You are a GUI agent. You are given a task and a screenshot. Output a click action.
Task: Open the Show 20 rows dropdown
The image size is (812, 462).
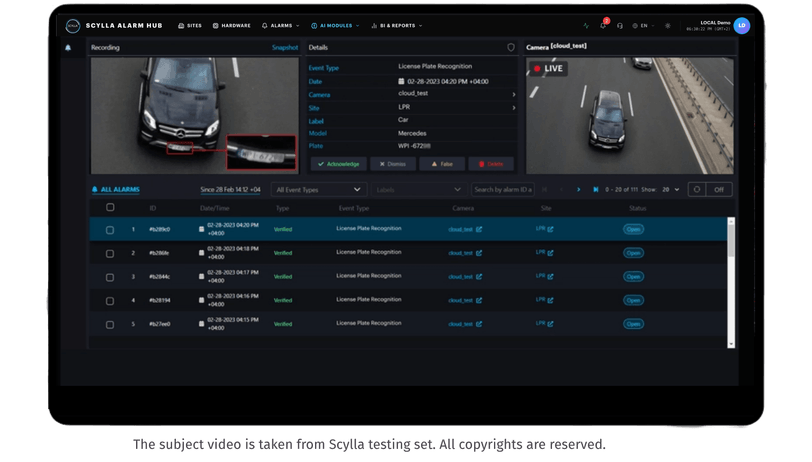point(670,190)
